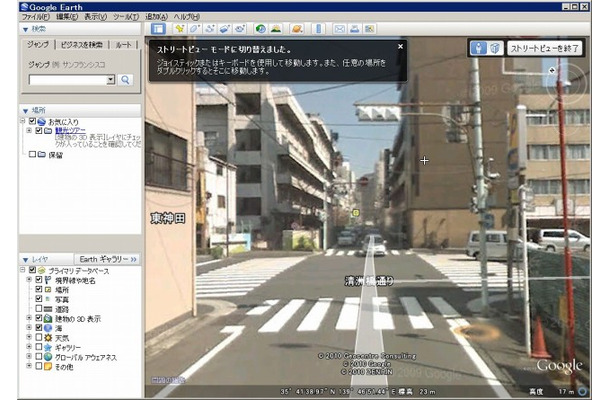Click the jump search text field
The height and width of the screenshot is (400, 610).
(68, 80)
